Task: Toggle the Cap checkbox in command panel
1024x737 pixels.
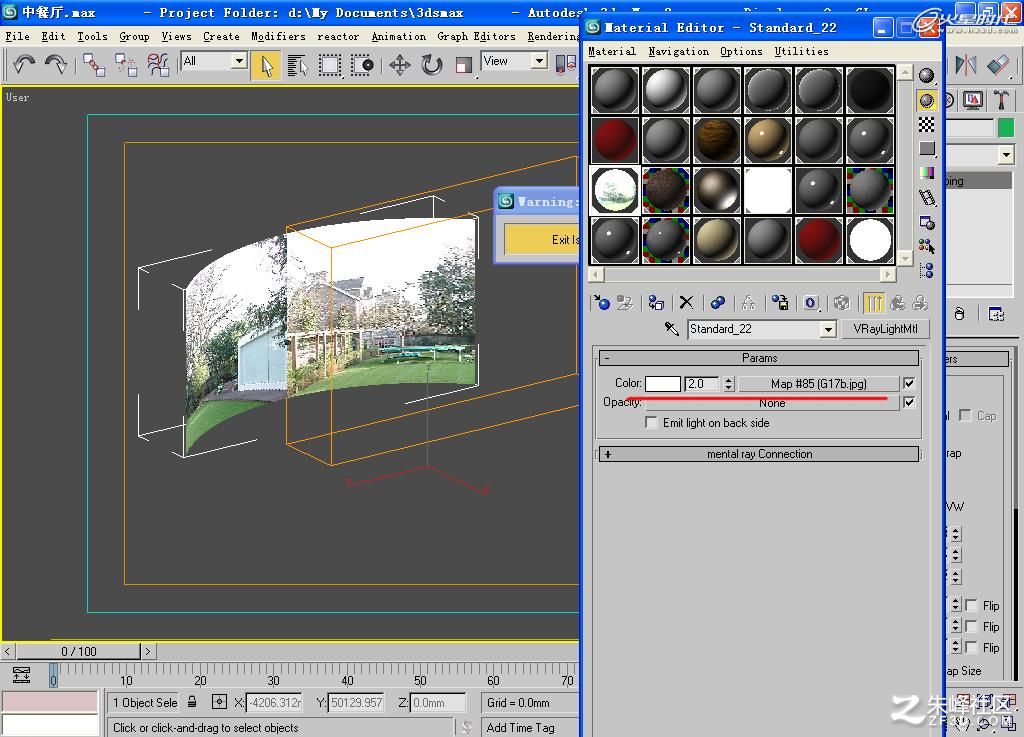Action: click(x=965, y=415)
